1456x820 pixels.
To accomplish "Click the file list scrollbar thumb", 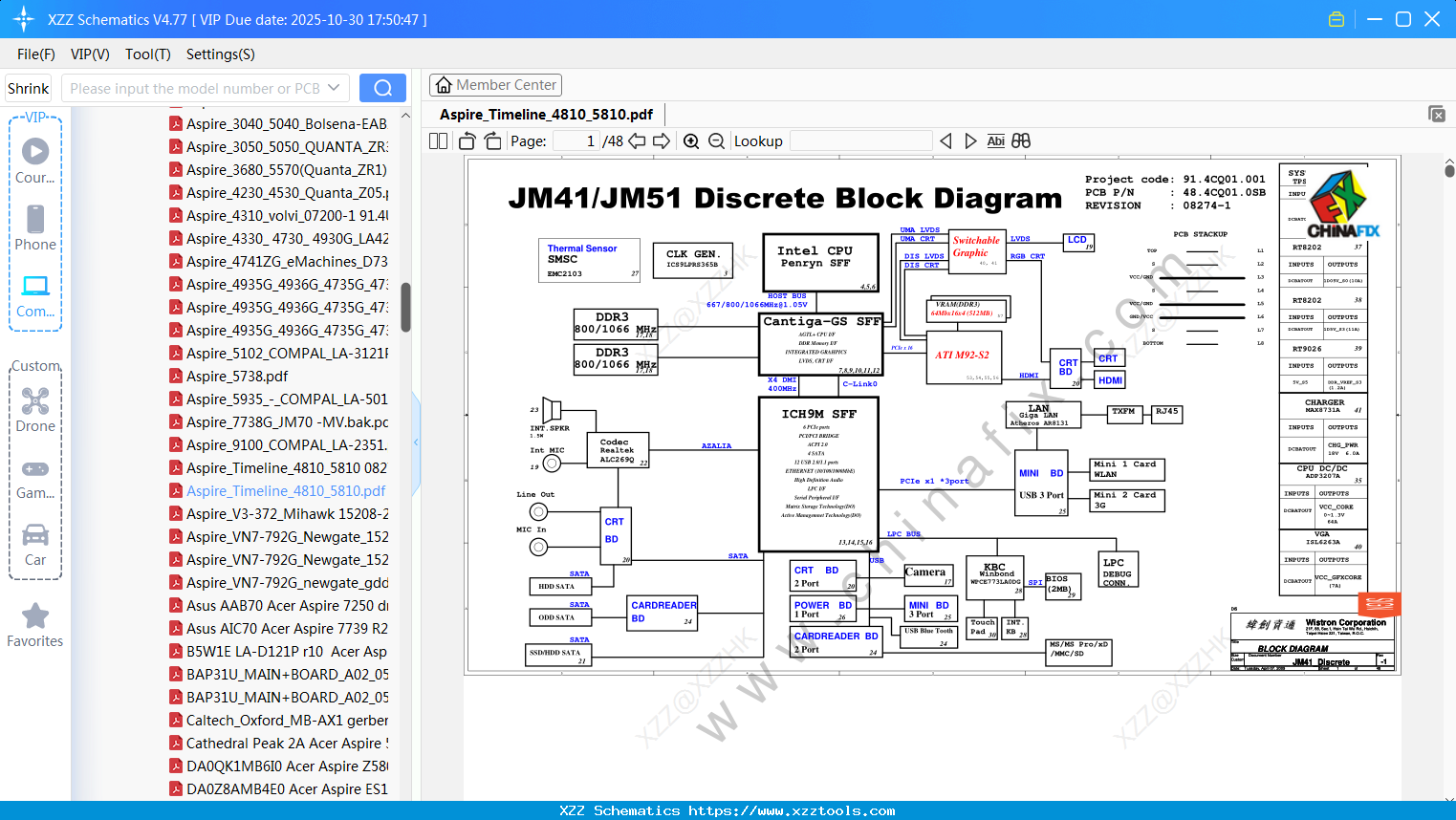I will click(x=405, y=307).
